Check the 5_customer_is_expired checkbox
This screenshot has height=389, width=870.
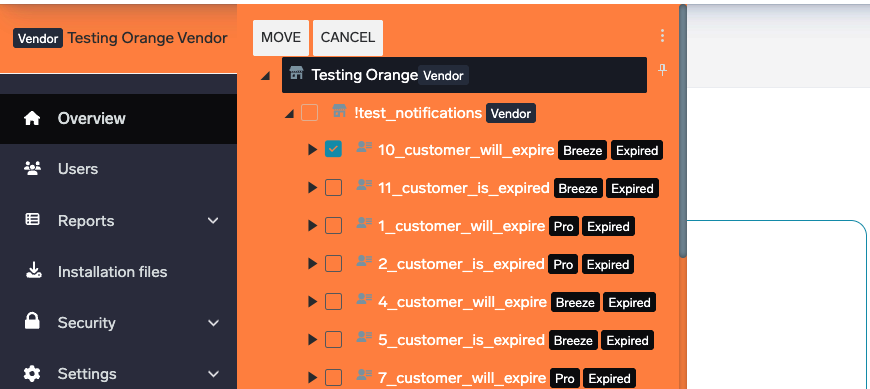coord(333,340)
